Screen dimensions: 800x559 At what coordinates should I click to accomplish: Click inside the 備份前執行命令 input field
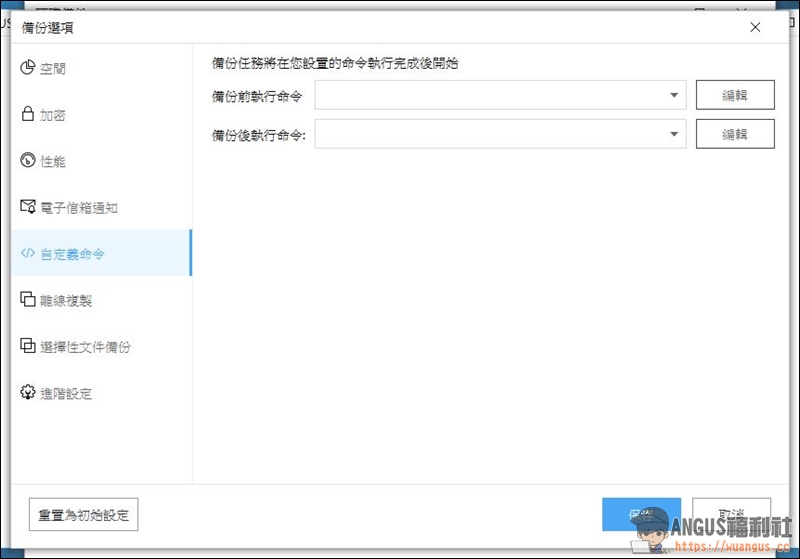pos(490,96)
